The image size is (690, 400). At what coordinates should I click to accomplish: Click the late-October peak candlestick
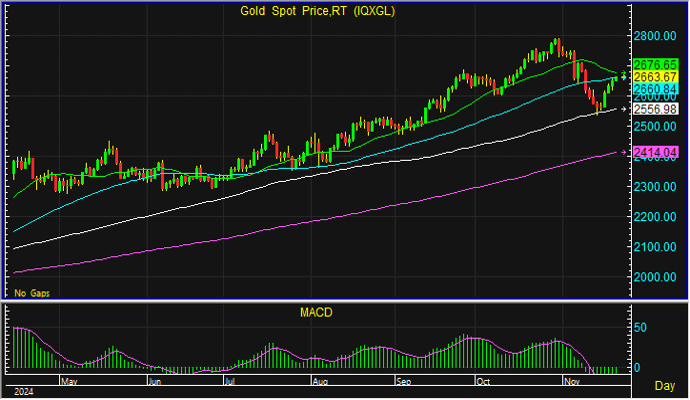pos(556,45)
